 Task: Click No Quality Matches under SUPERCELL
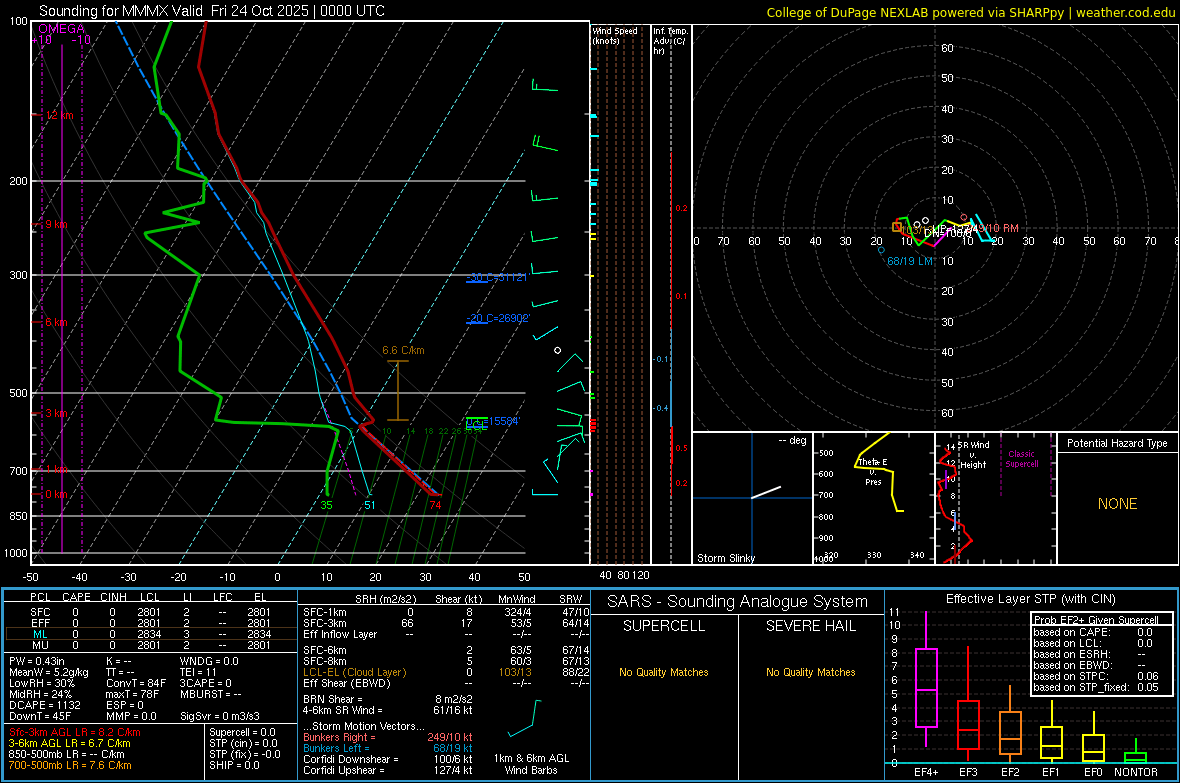click(x=664, y=672)
